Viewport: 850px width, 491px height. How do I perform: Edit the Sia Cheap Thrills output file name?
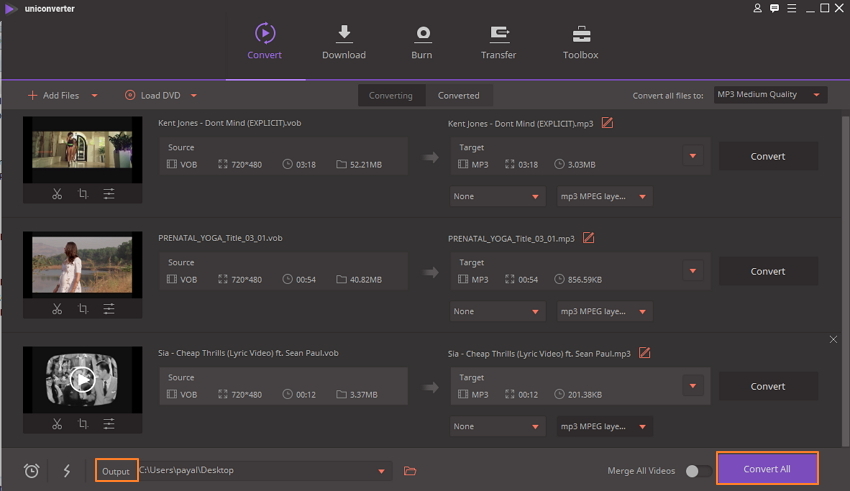click(645, 353)
